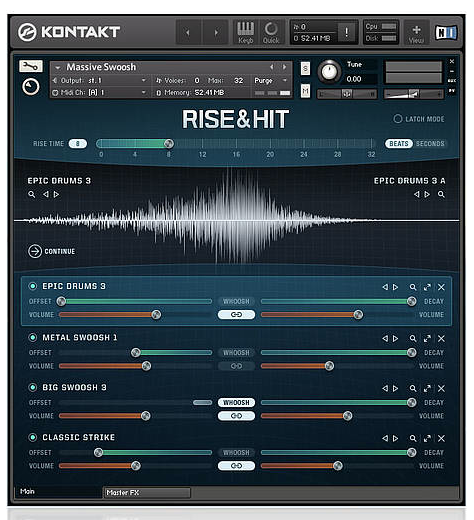Remove the Big Swoosh 3 layer
474x520 pixels.
coord(441,388)
